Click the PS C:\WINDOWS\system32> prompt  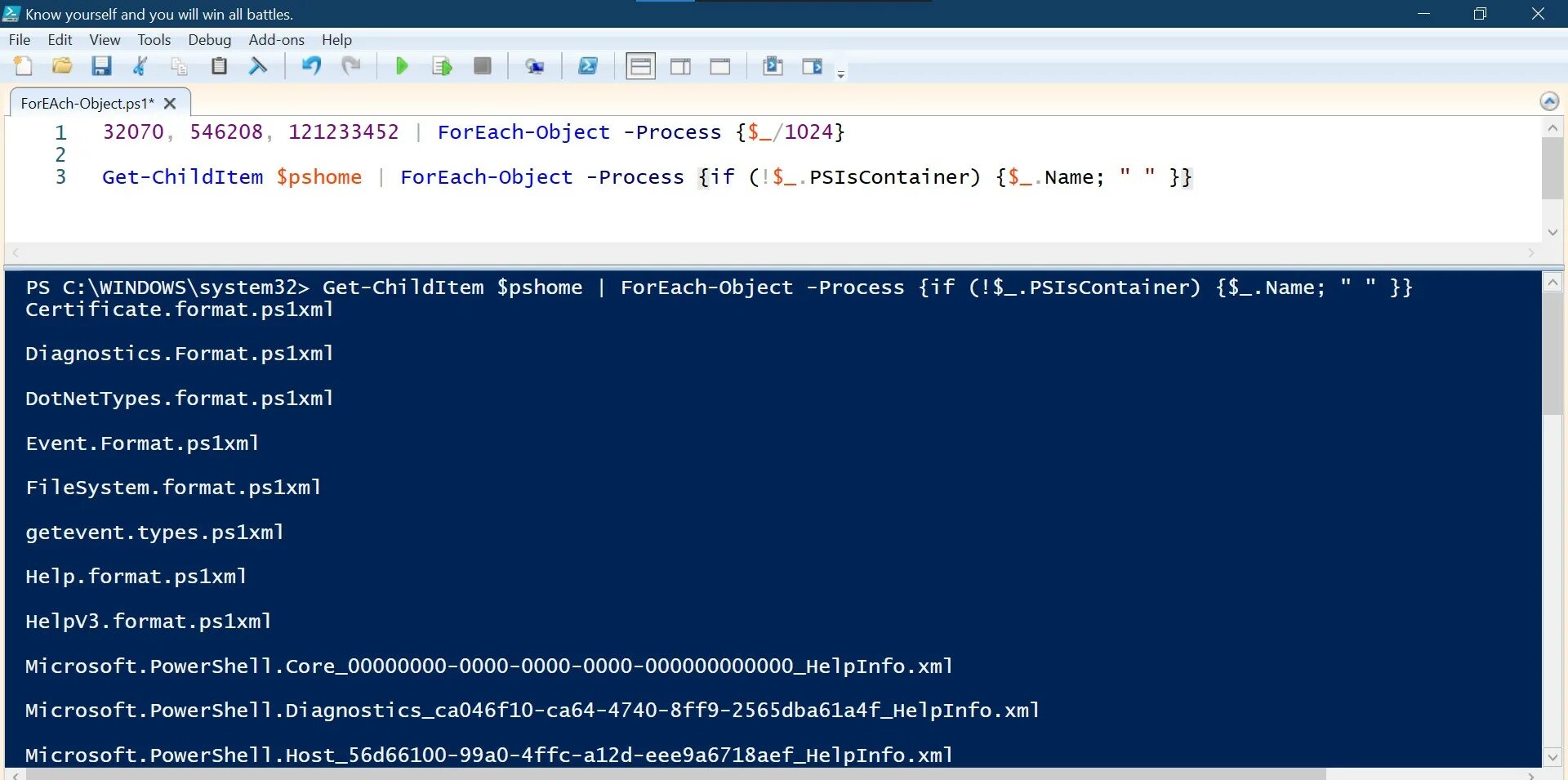(x=167, y=287)
